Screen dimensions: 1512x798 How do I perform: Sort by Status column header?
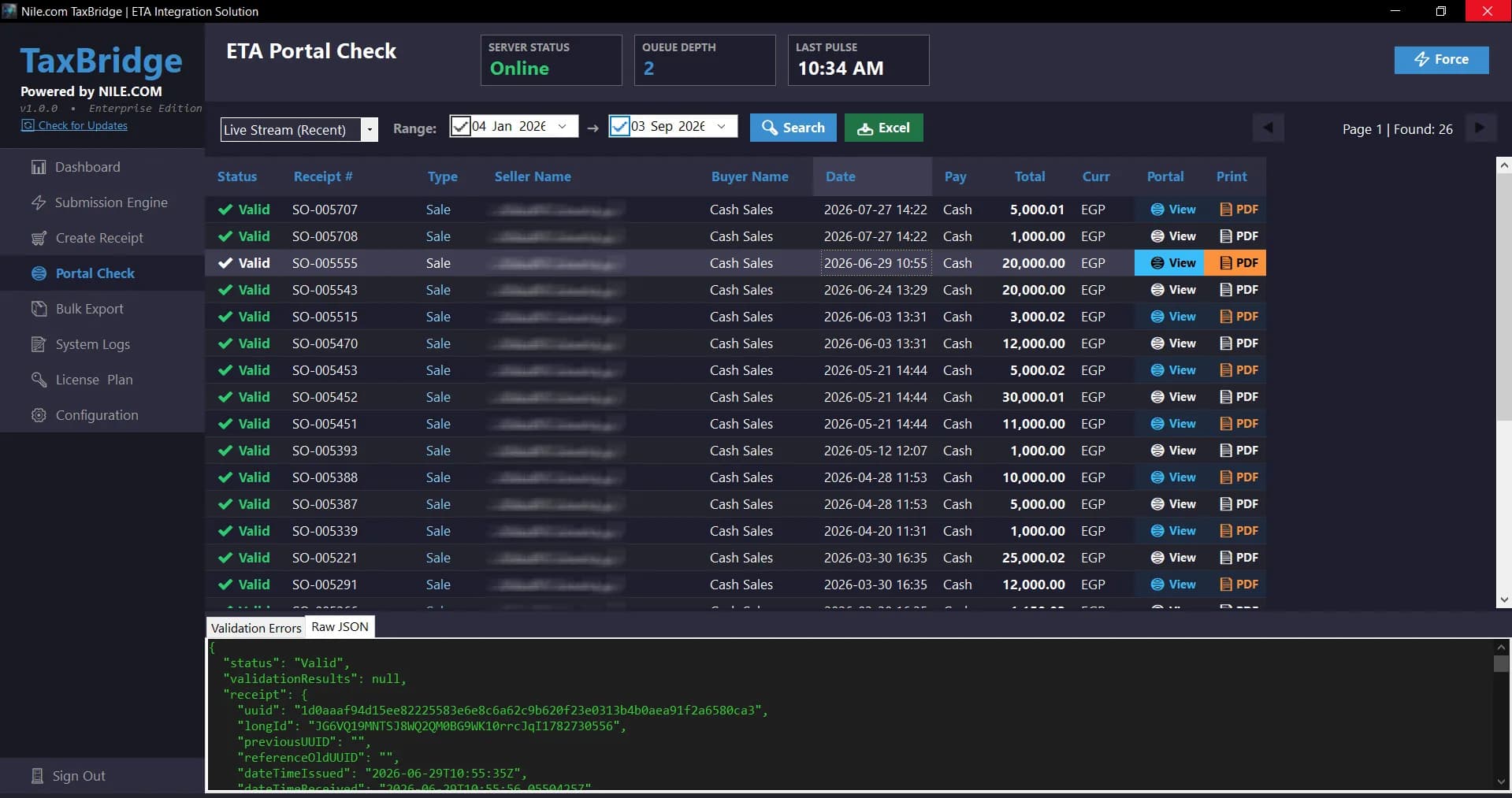click(x=237, y=176)
